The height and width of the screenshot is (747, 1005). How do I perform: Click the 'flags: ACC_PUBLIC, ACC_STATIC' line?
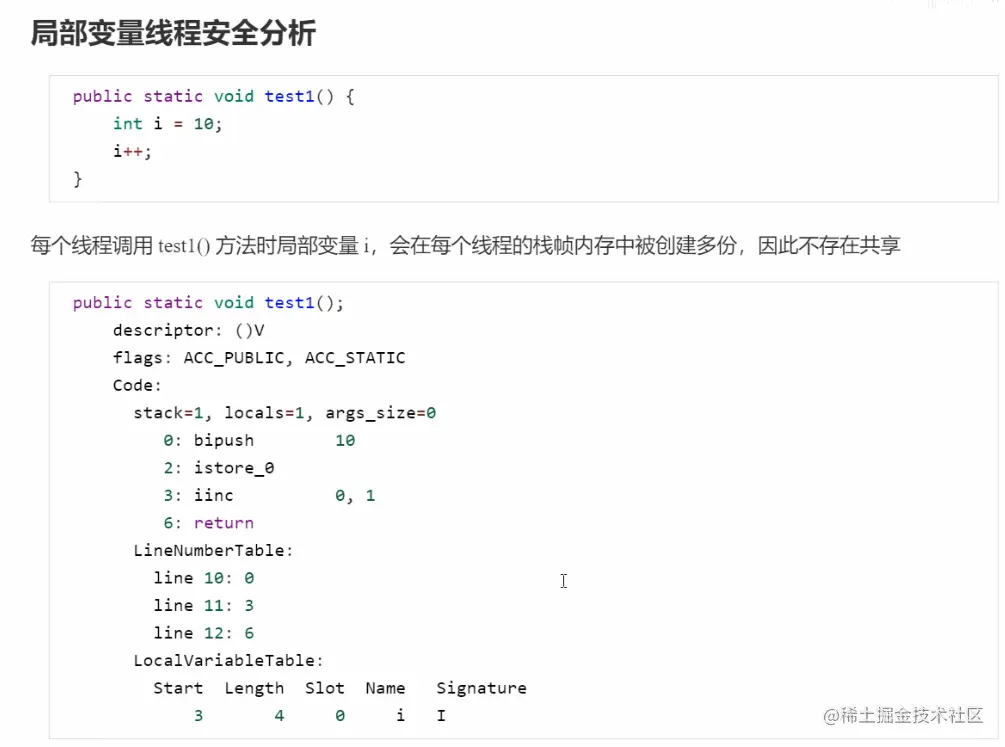point(259,358)
